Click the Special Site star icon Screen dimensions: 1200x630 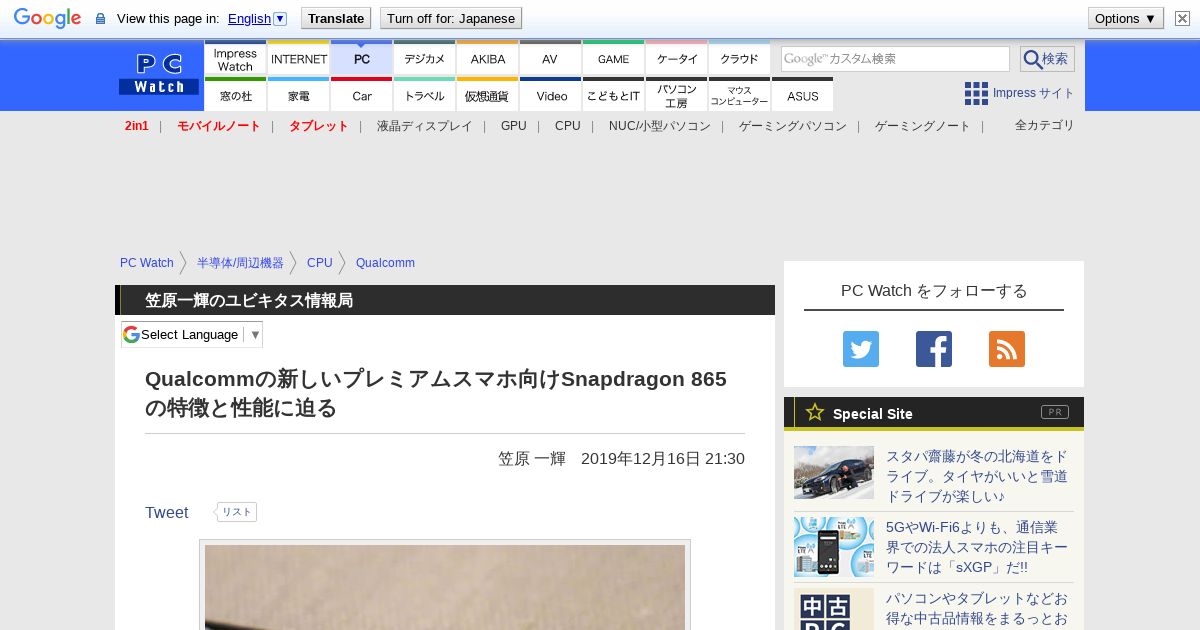tap(815, 412)
